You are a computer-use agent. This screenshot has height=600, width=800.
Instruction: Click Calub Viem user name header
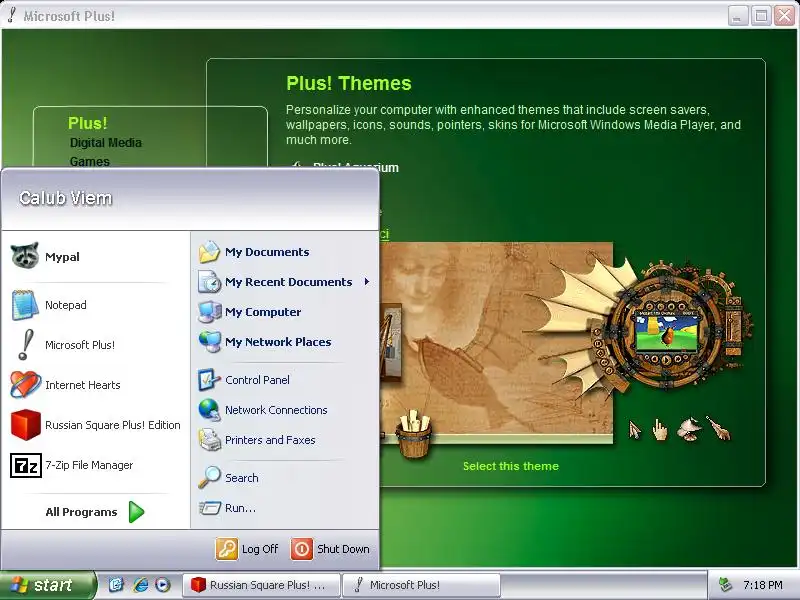click(65, 198)
